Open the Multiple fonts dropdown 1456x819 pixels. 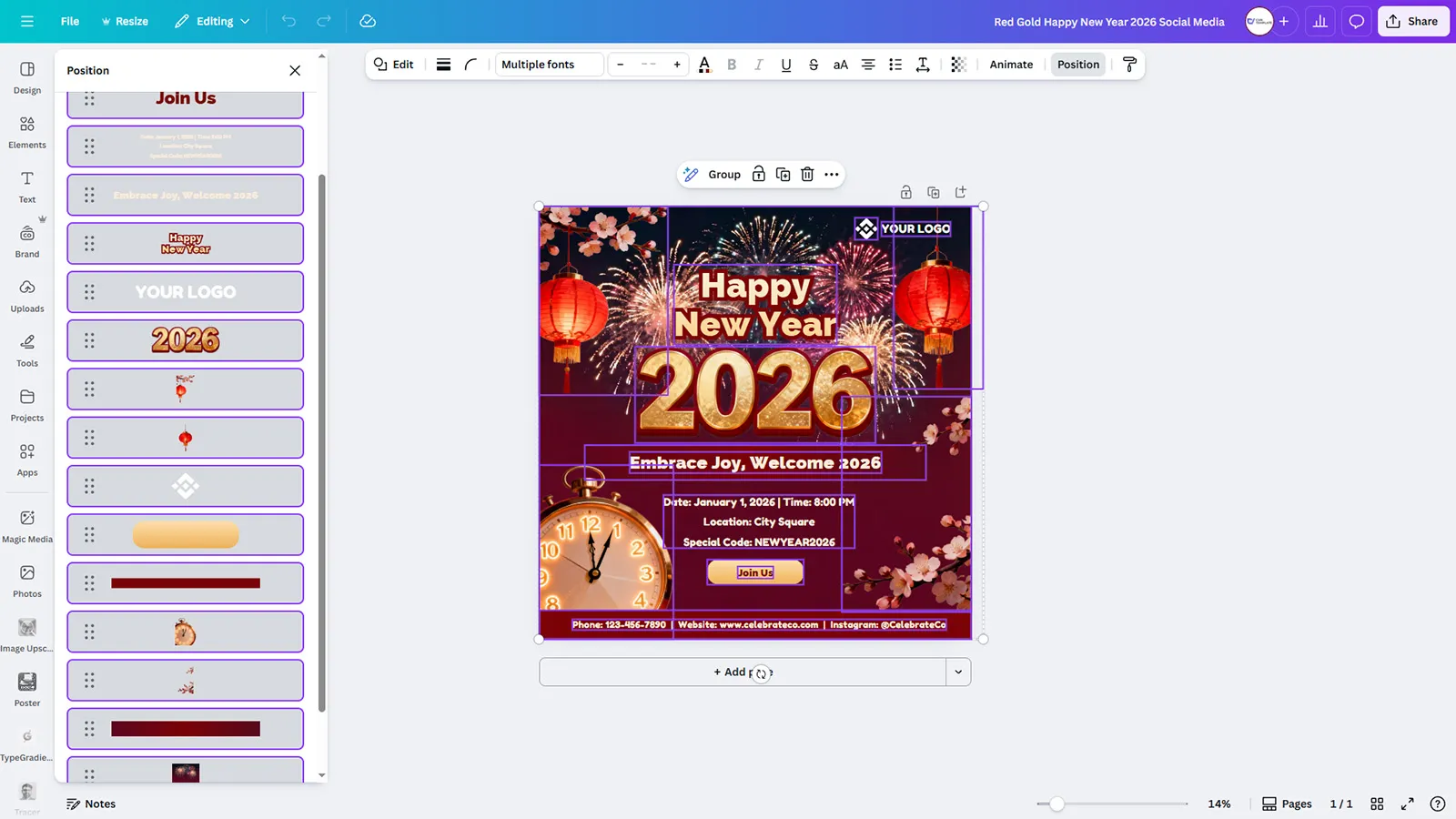[x=549, y=65]
